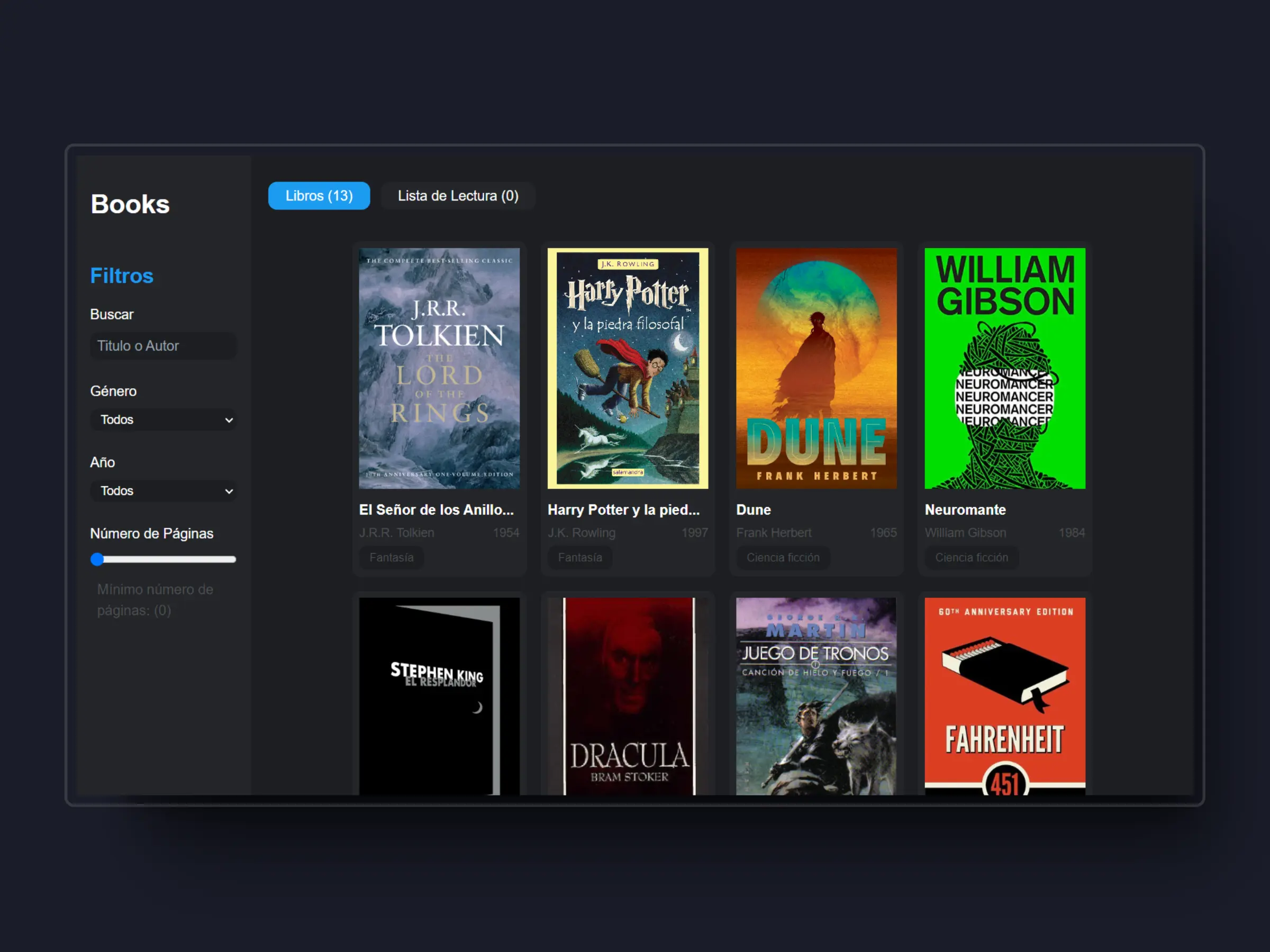Click the Neuromante title text

[965, 509]
